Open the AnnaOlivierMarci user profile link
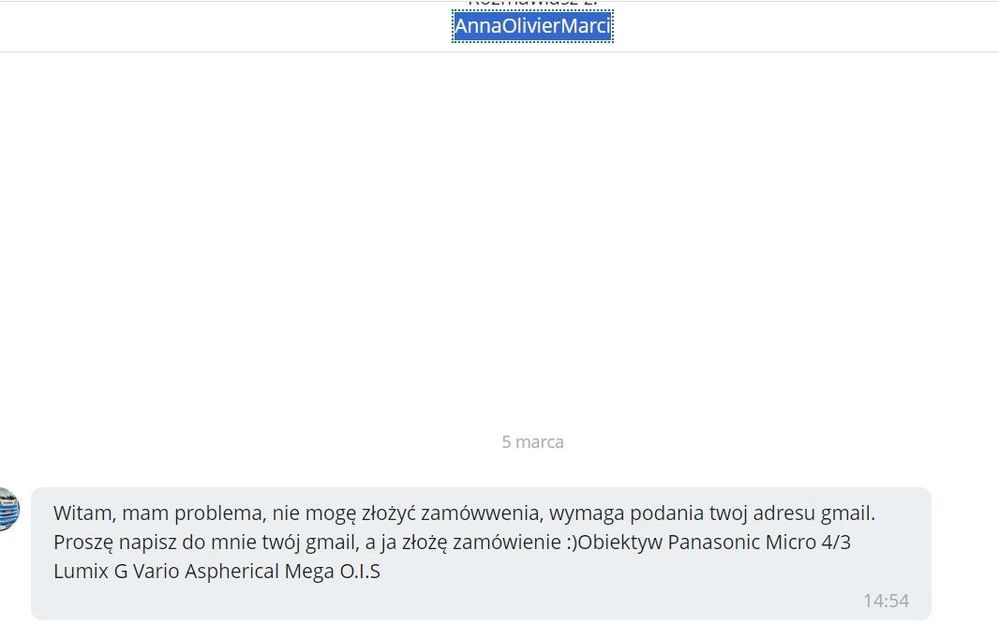 click(x=532, y=26)
